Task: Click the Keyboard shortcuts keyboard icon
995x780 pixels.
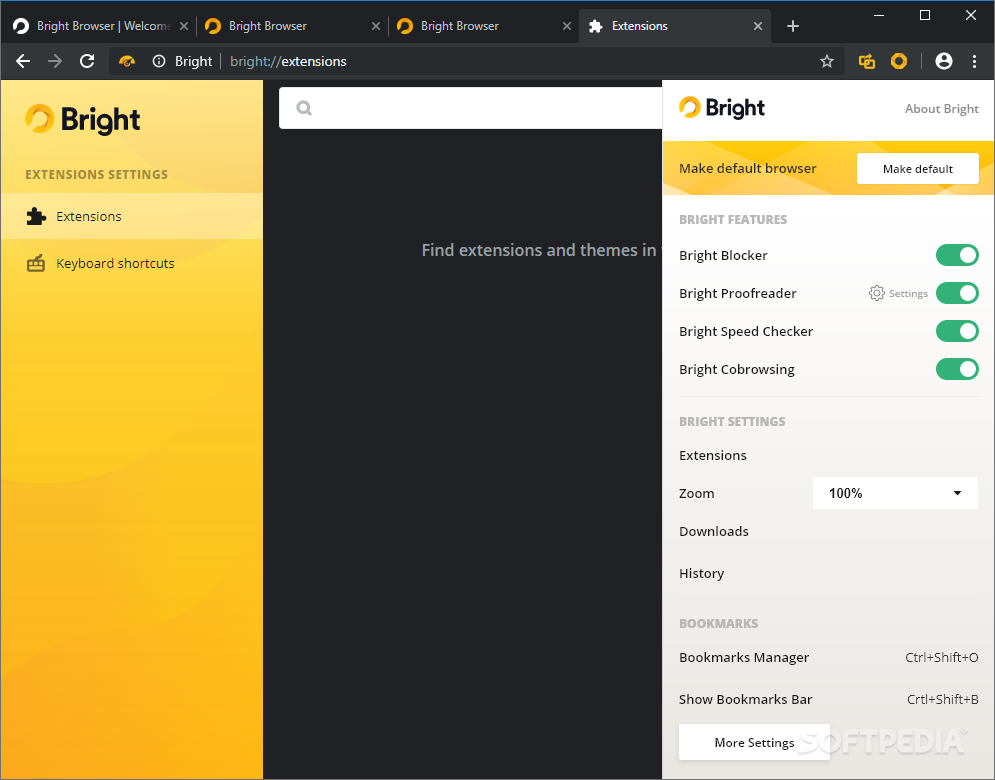Action: pos(36,263)
